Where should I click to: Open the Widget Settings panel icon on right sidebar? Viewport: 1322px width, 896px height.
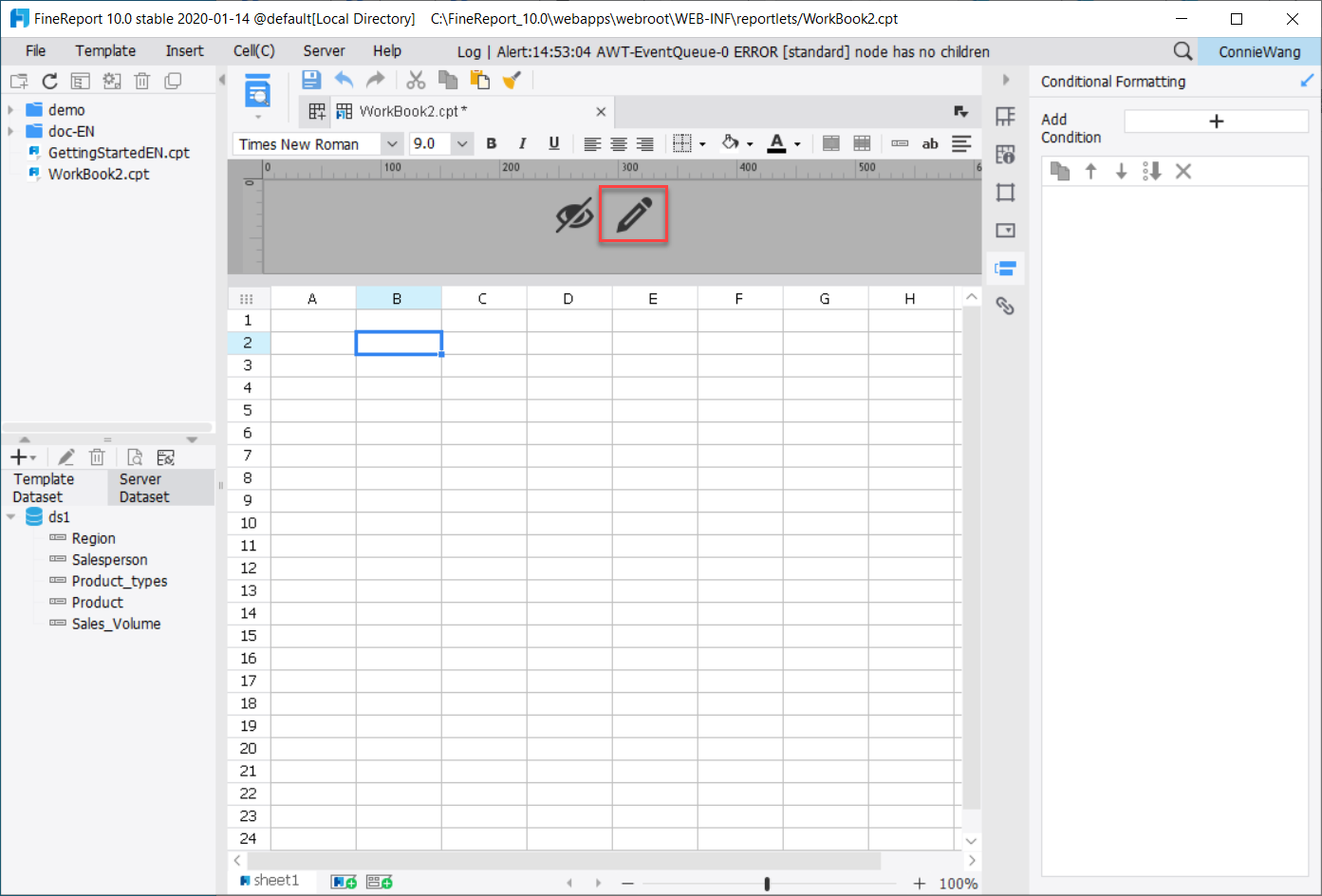[x=1005, y=230]
